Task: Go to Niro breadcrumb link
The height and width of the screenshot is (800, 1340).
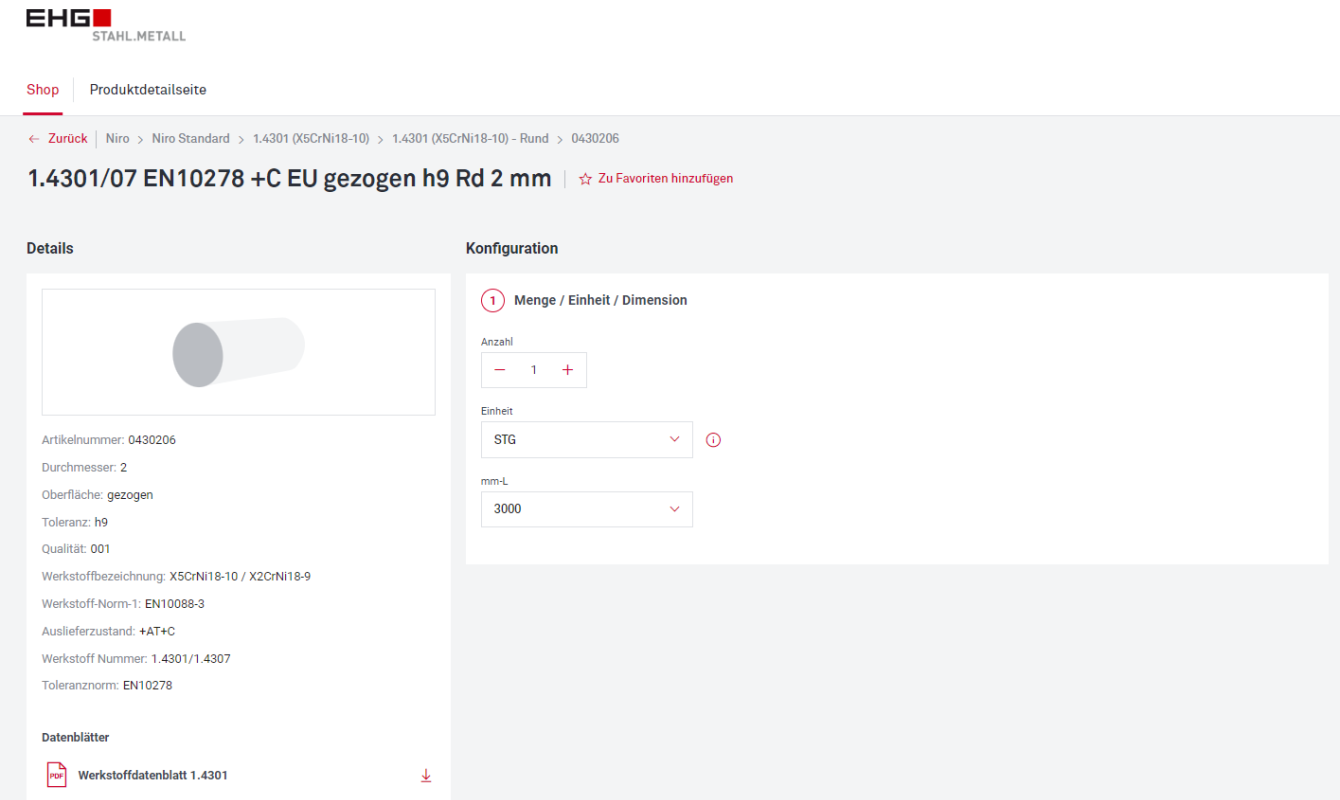Action: click(x=117, y=139)
